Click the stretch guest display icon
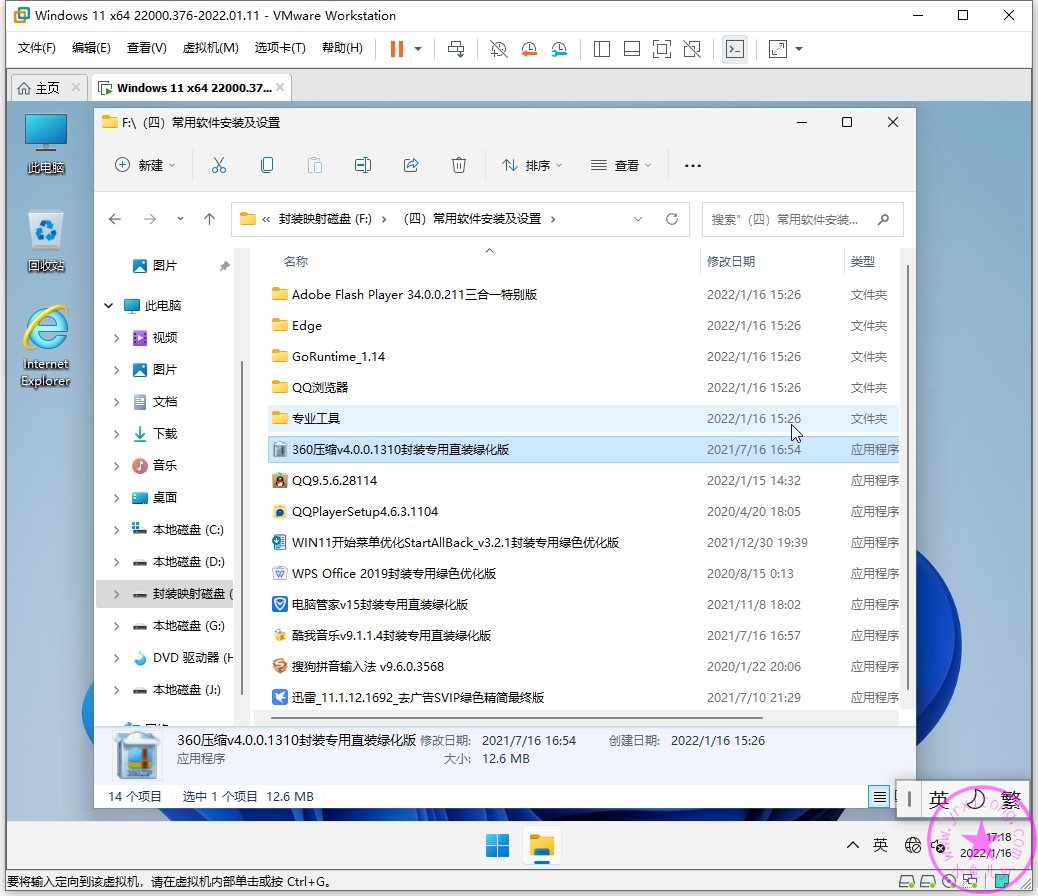 (778, 49)
